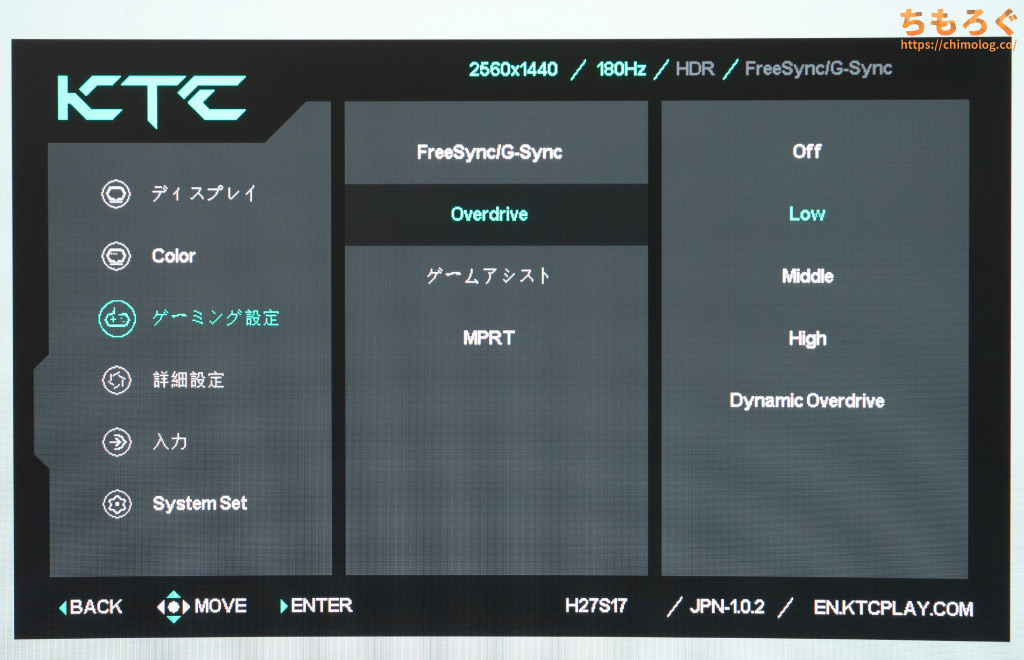The image size is (1024, 660).
Task: Click the EN.KTCPLAY.COM website text
Action: click(x=893, y=608)
